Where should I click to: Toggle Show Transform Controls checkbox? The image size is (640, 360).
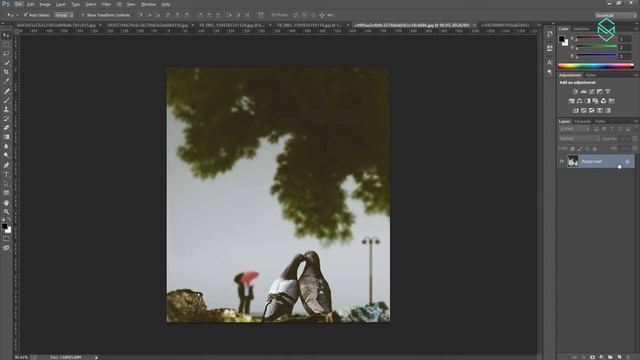click(x=83, y=15)
